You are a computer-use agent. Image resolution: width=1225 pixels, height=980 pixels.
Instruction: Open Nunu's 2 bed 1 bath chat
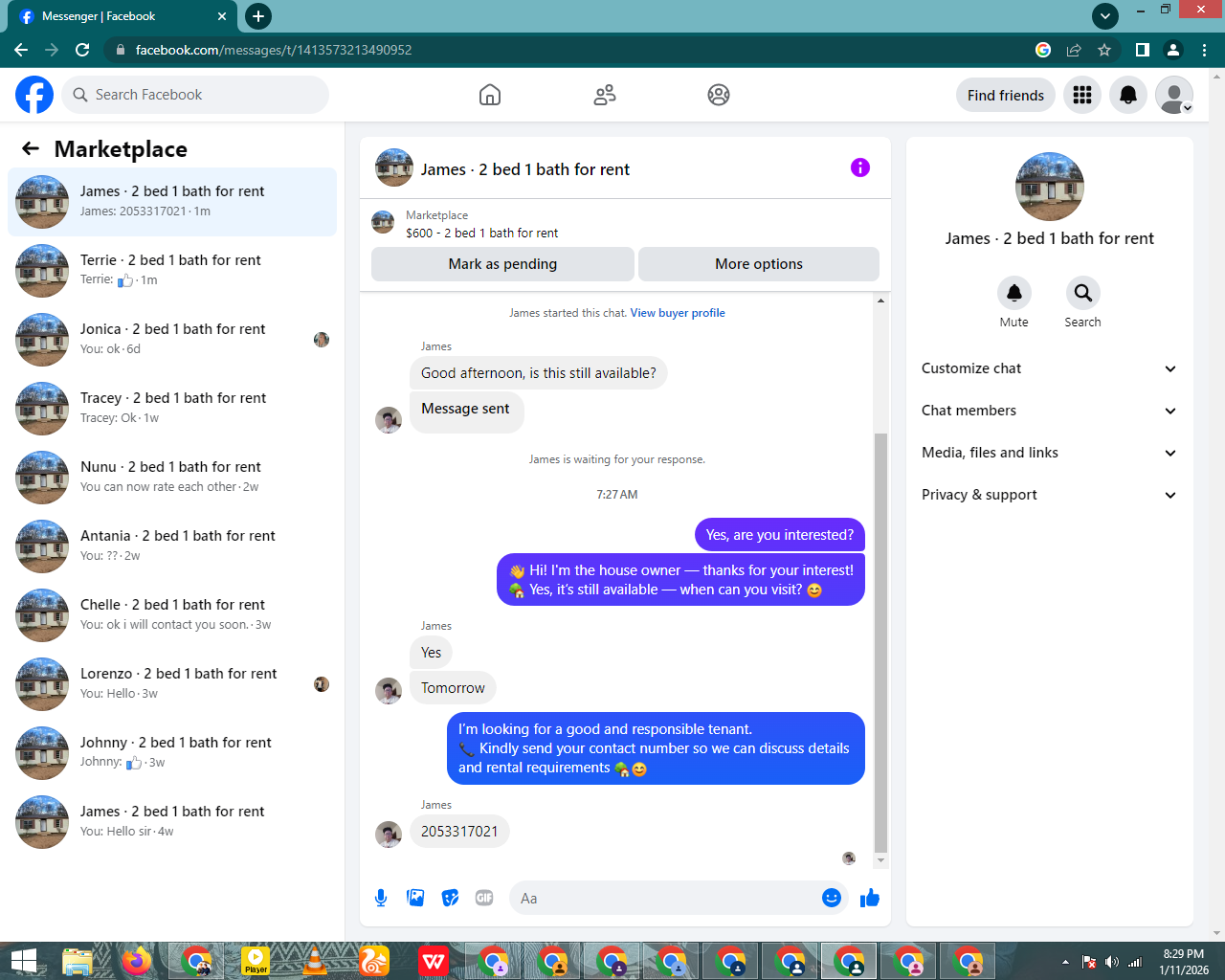point(172,478)
